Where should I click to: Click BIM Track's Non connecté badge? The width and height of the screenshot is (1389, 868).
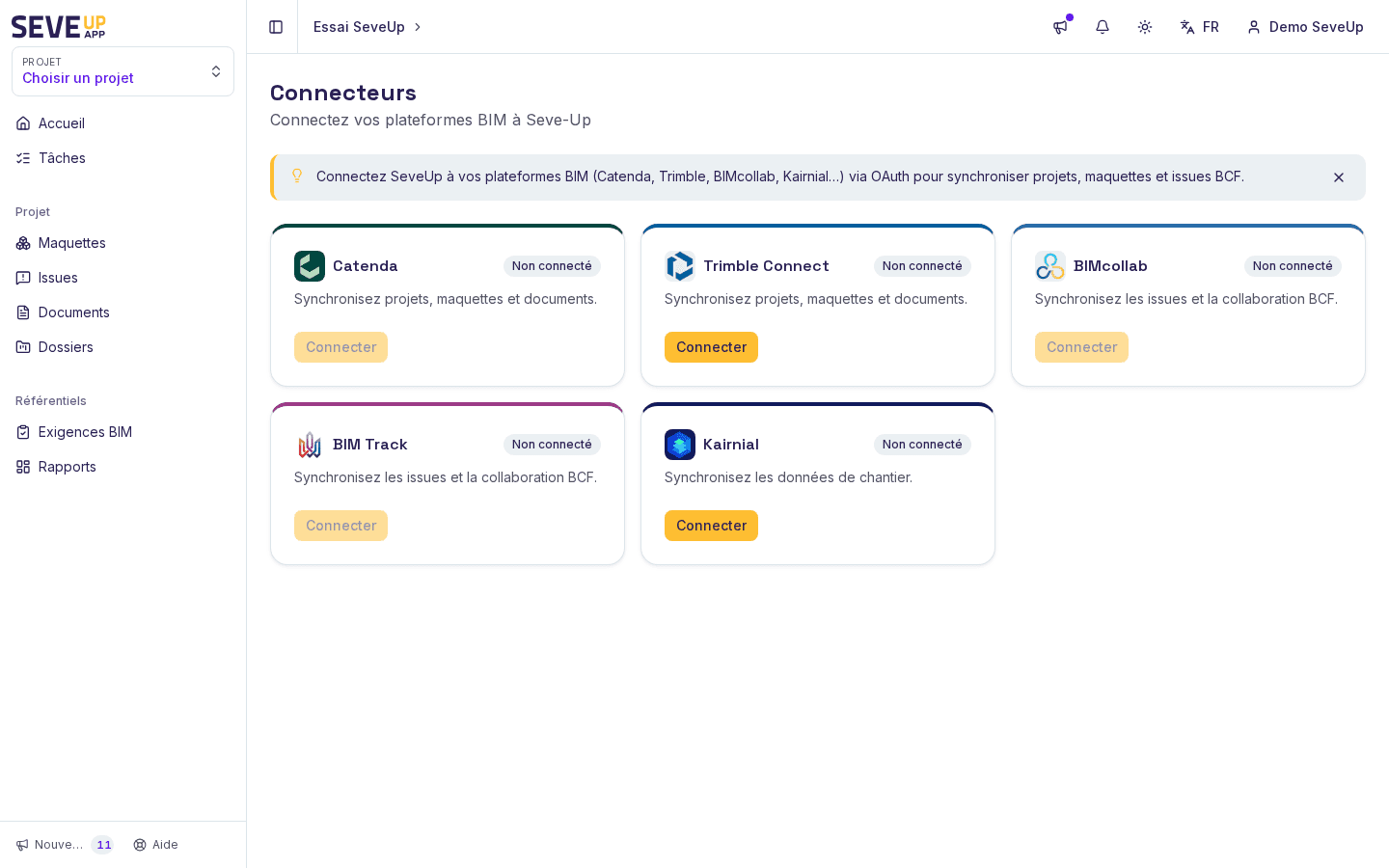(x=552, y=445)
